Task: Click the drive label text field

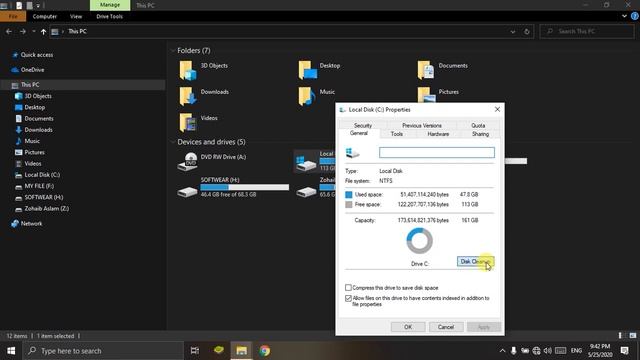Action: 437,153
